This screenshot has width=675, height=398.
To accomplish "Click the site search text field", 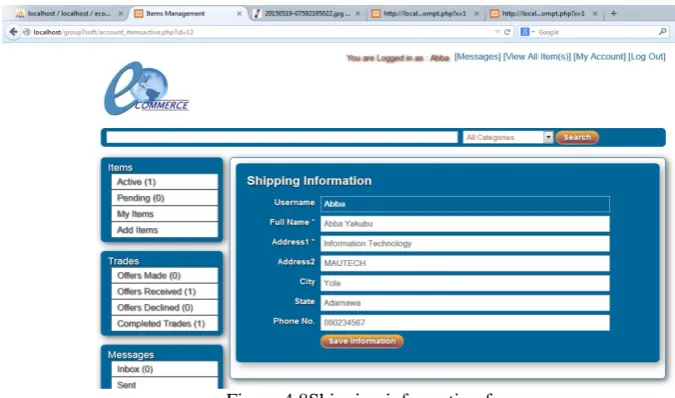I will coord(282,137).
